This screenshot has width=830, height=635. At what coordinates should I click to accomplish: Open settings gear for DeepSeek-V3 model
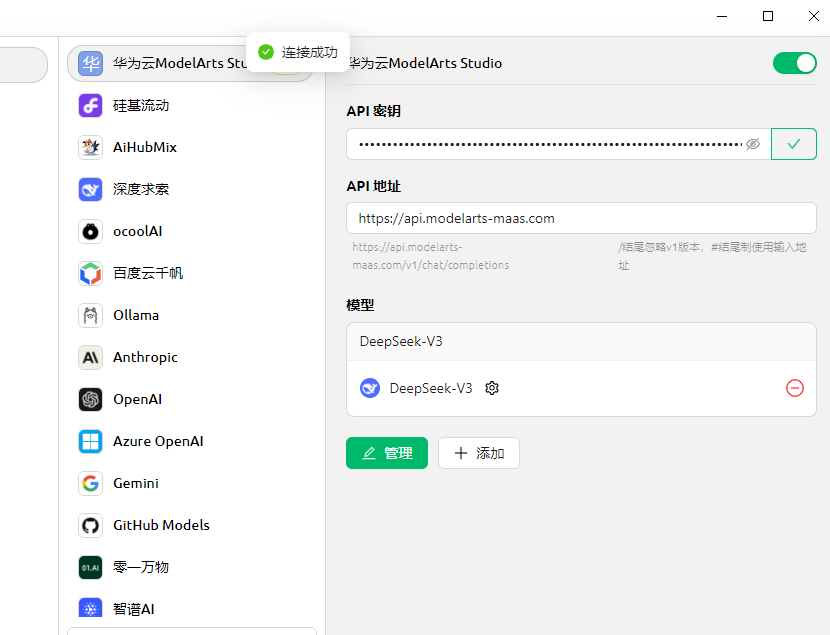[492, 388]
